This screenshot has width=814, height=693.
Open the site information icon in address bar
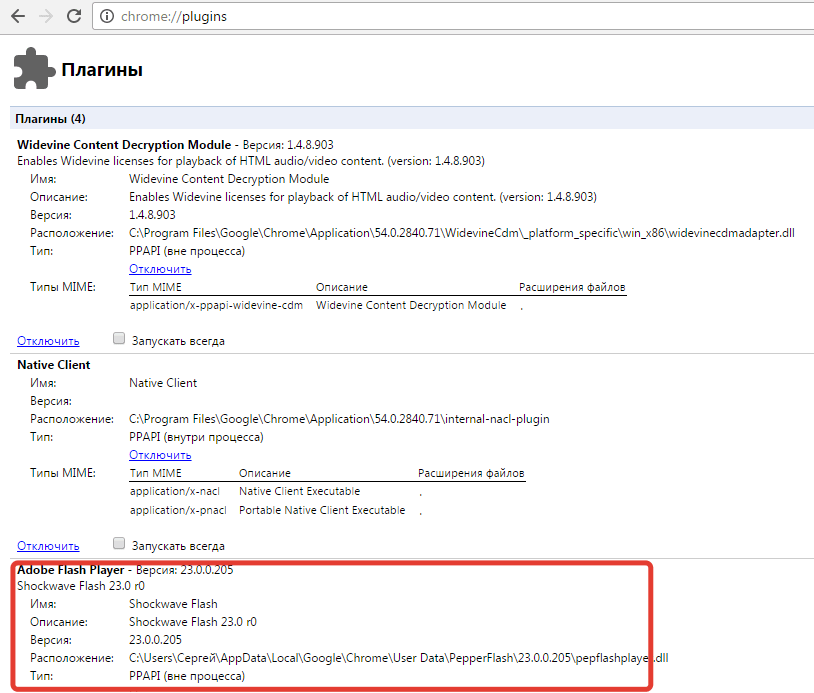point(107,17)
